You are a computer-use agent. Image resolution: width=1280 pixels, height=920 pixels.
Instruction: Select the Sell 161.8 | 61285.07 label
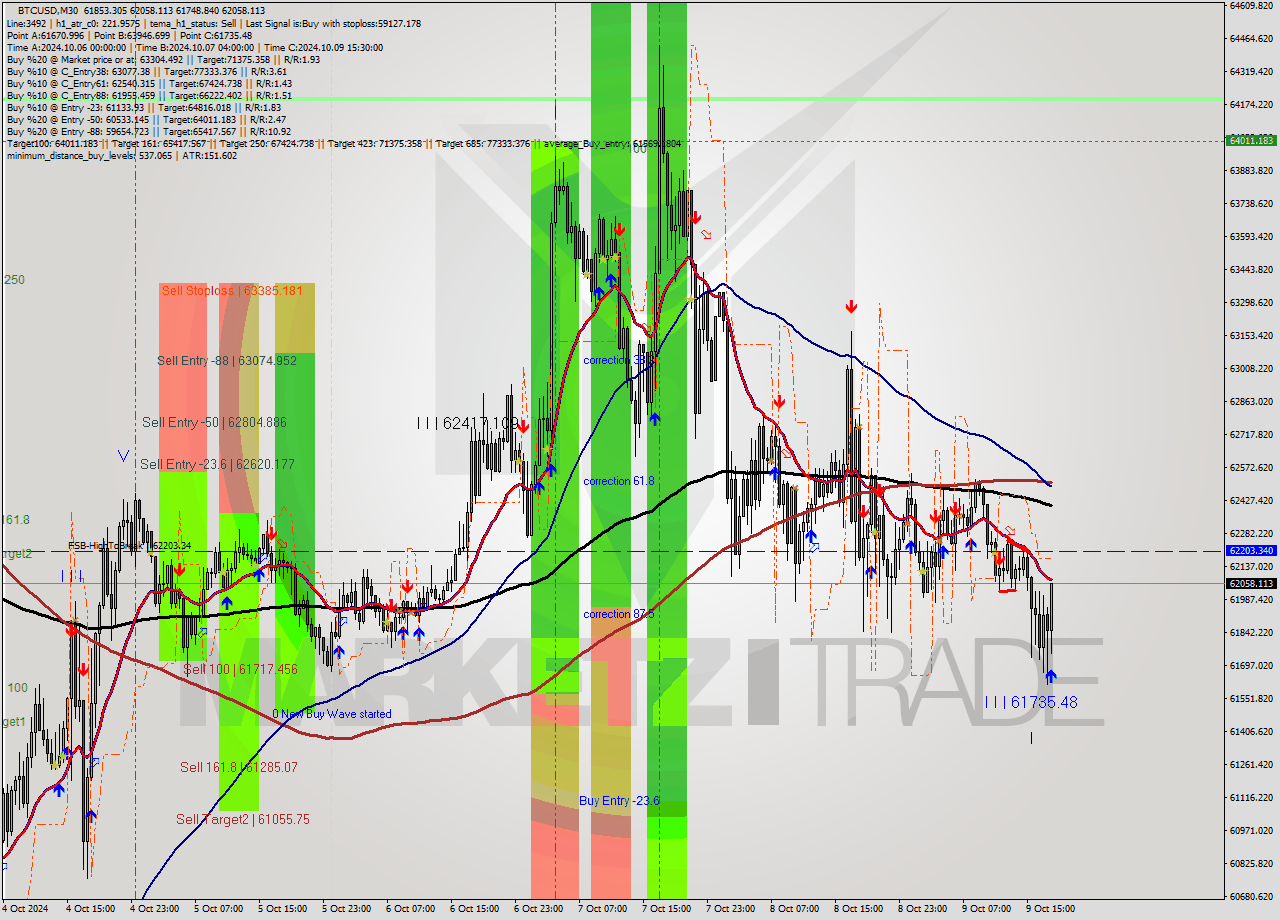point(239,767)
